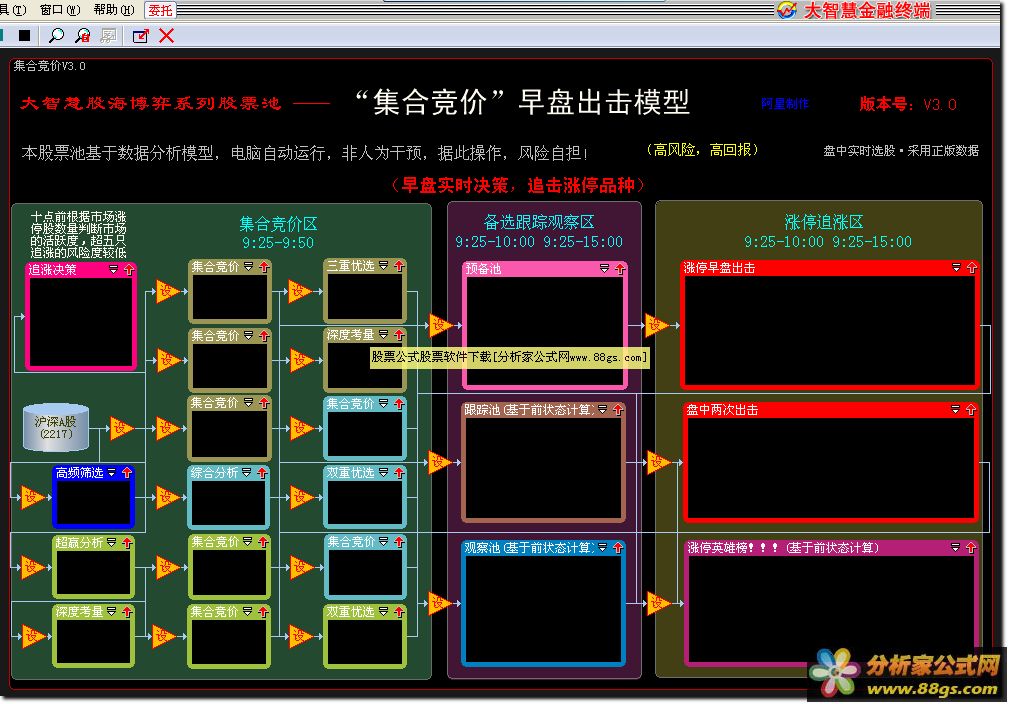
Task: Open dropdown arrow on 超赢分析 box
Action: click(112, 543)
